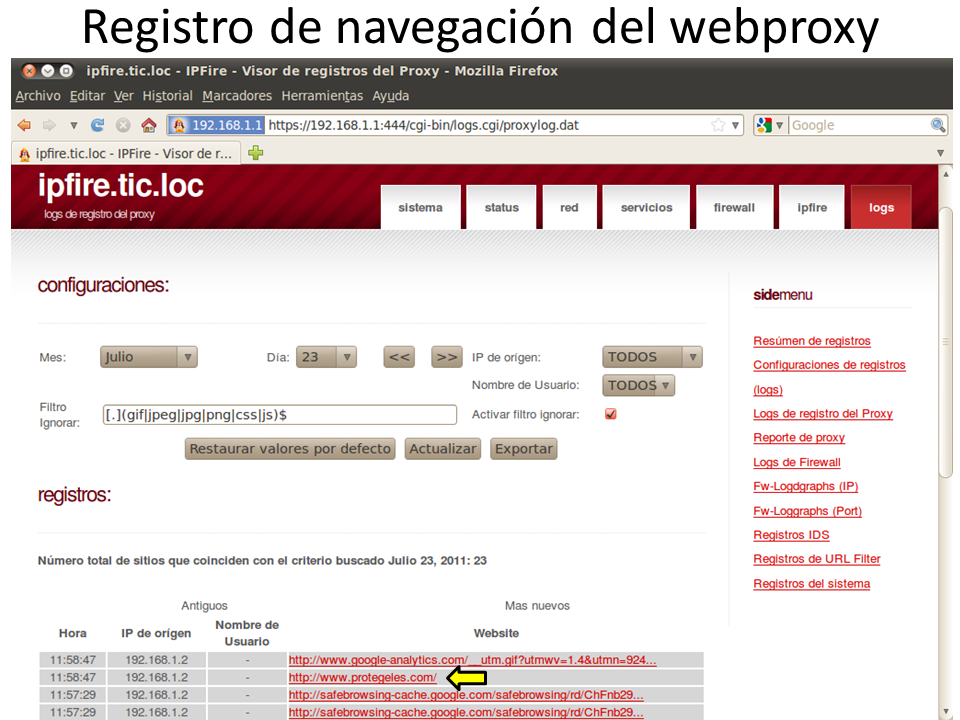The height and width of the screenshot is (720, 960).
Task: Go to the Firefox home page icon
Action: pos(148,125)
